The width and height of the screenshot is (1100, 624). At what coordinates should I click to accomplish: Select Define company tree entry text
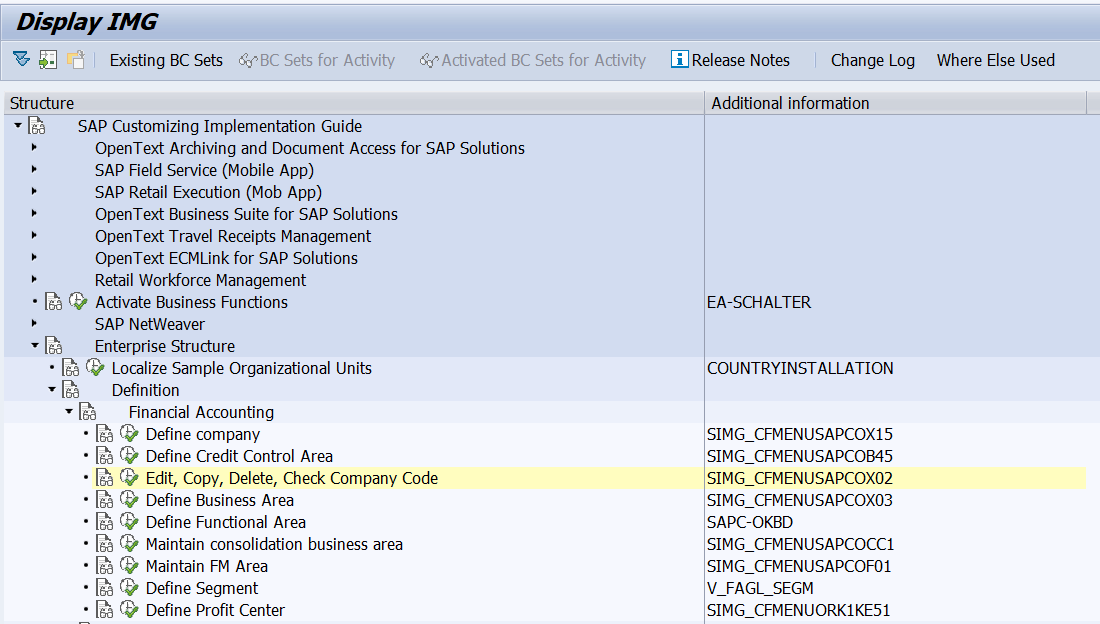(x=203, y=434)
